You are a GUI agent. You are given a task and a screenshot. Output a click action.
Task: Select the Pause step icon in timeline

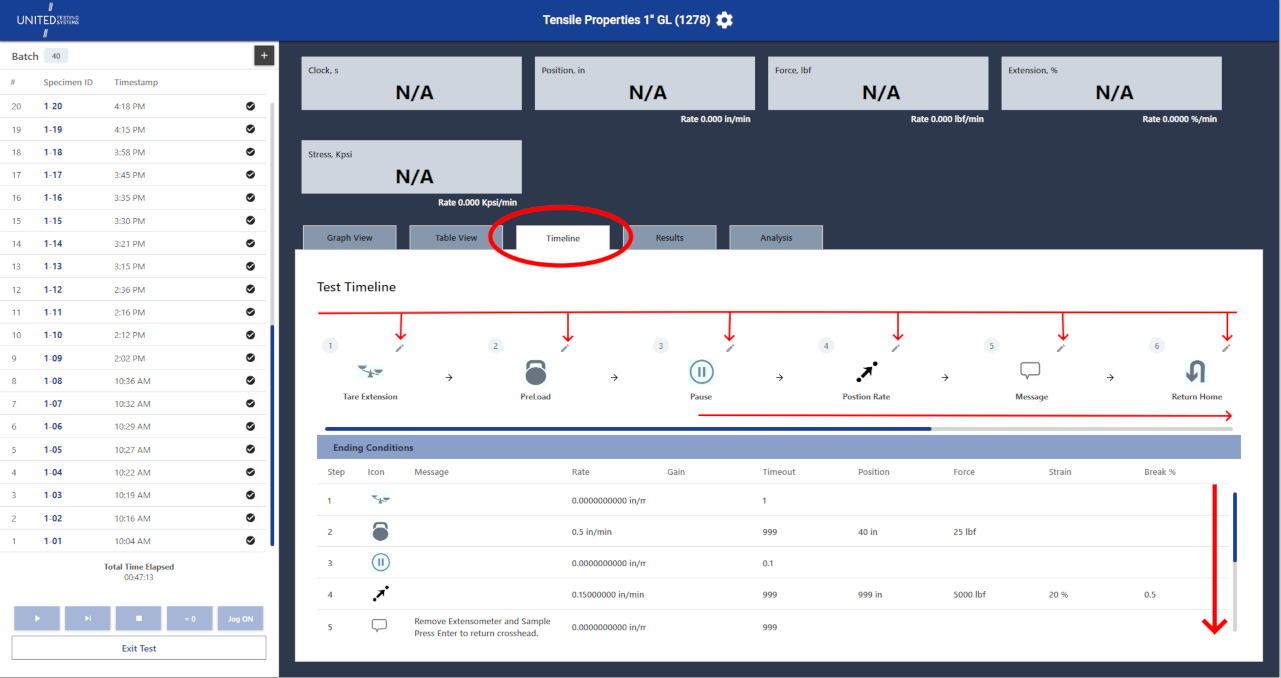pos(701,372)
